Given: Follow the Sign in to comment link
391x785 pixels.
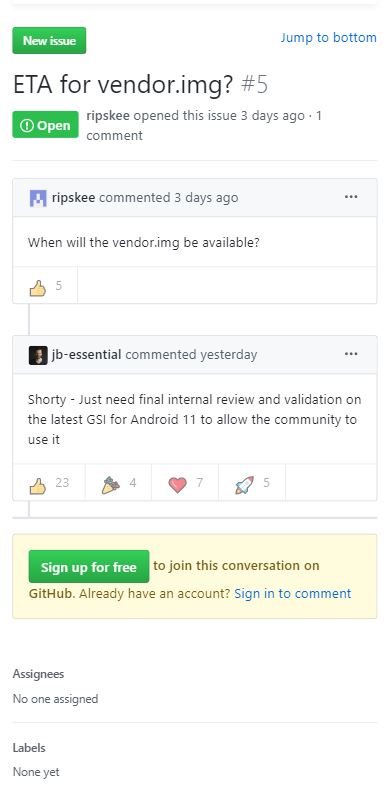Looking at the screenshot, I should pos(292,594).
